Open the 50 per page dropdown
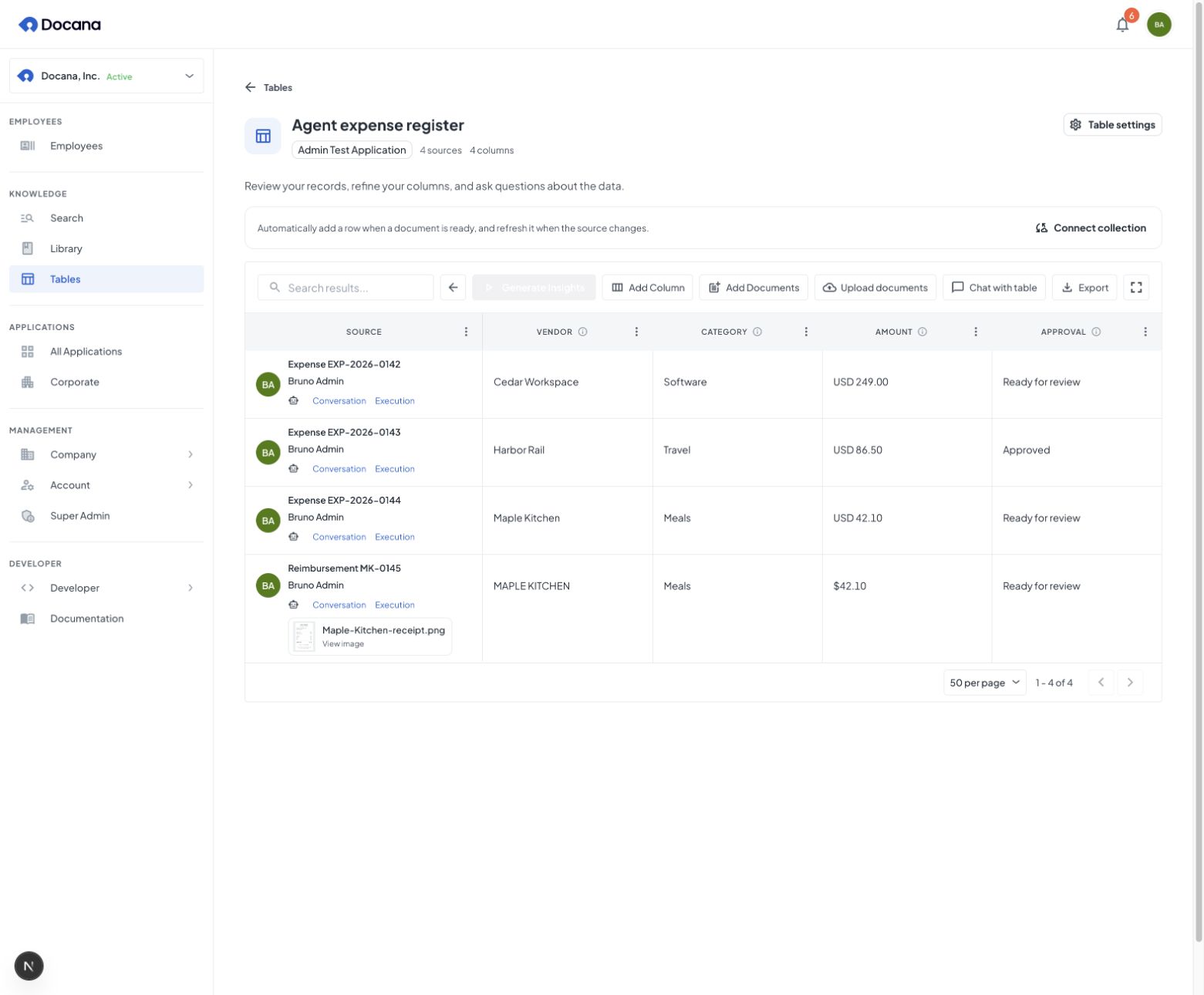This screenshot has width=1204, height=995. coord(985,683)
